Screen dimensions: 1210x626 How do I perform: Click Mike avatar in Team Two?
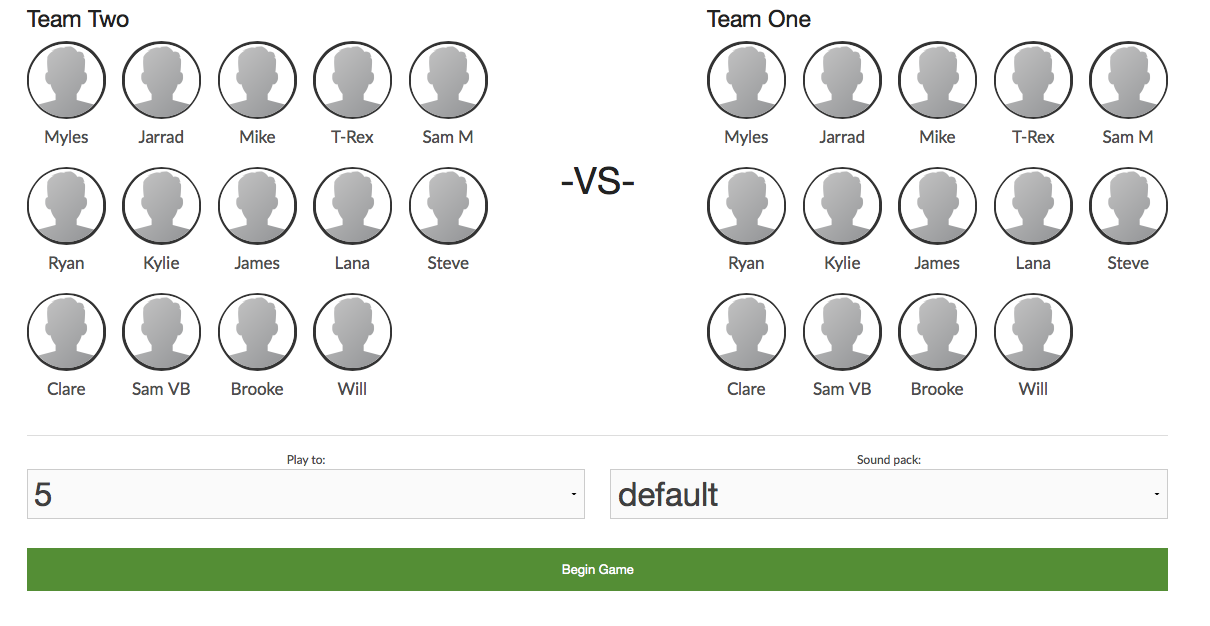[257, 80]
